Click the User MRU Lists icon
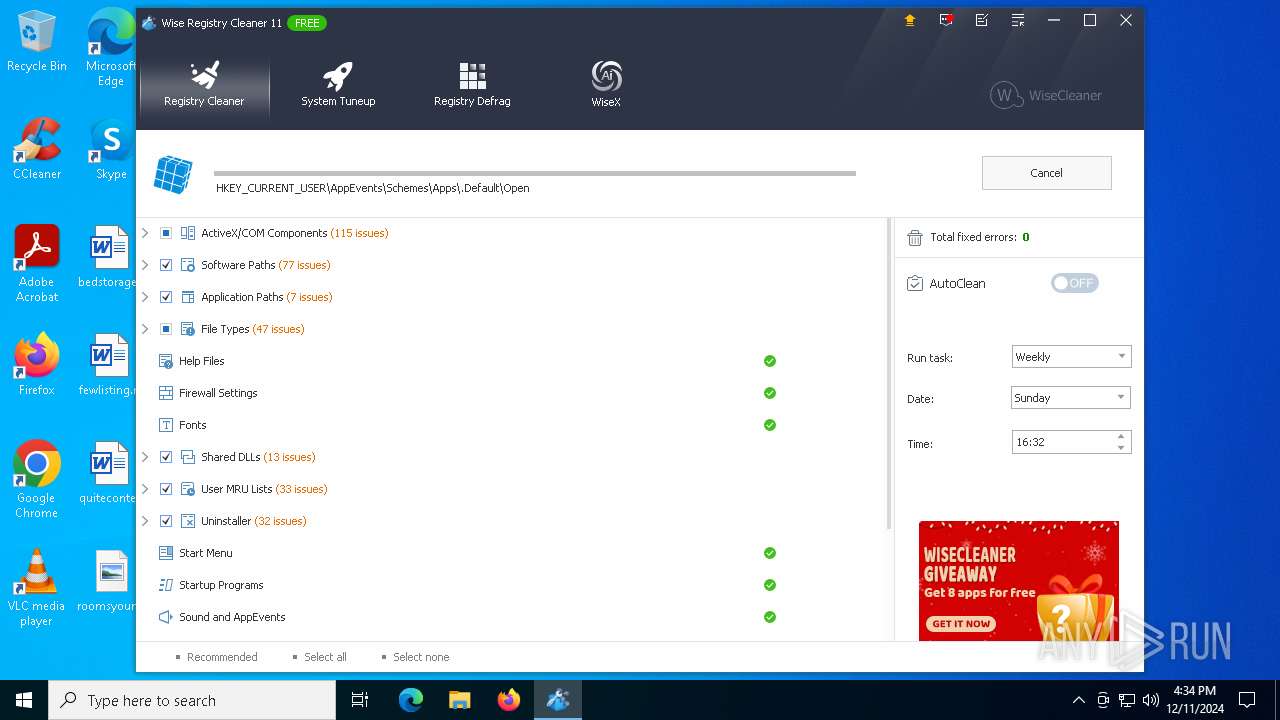 [188, 489]
